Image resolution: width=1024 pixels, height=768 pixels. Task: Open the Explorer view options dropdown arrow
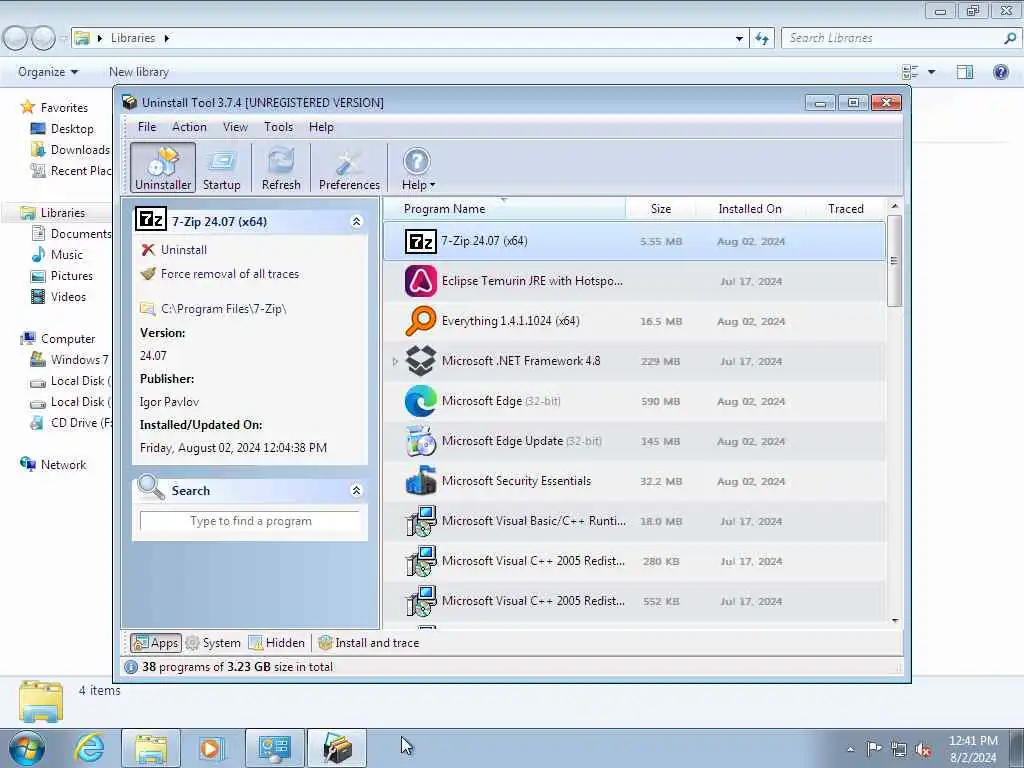coord(931,72)
